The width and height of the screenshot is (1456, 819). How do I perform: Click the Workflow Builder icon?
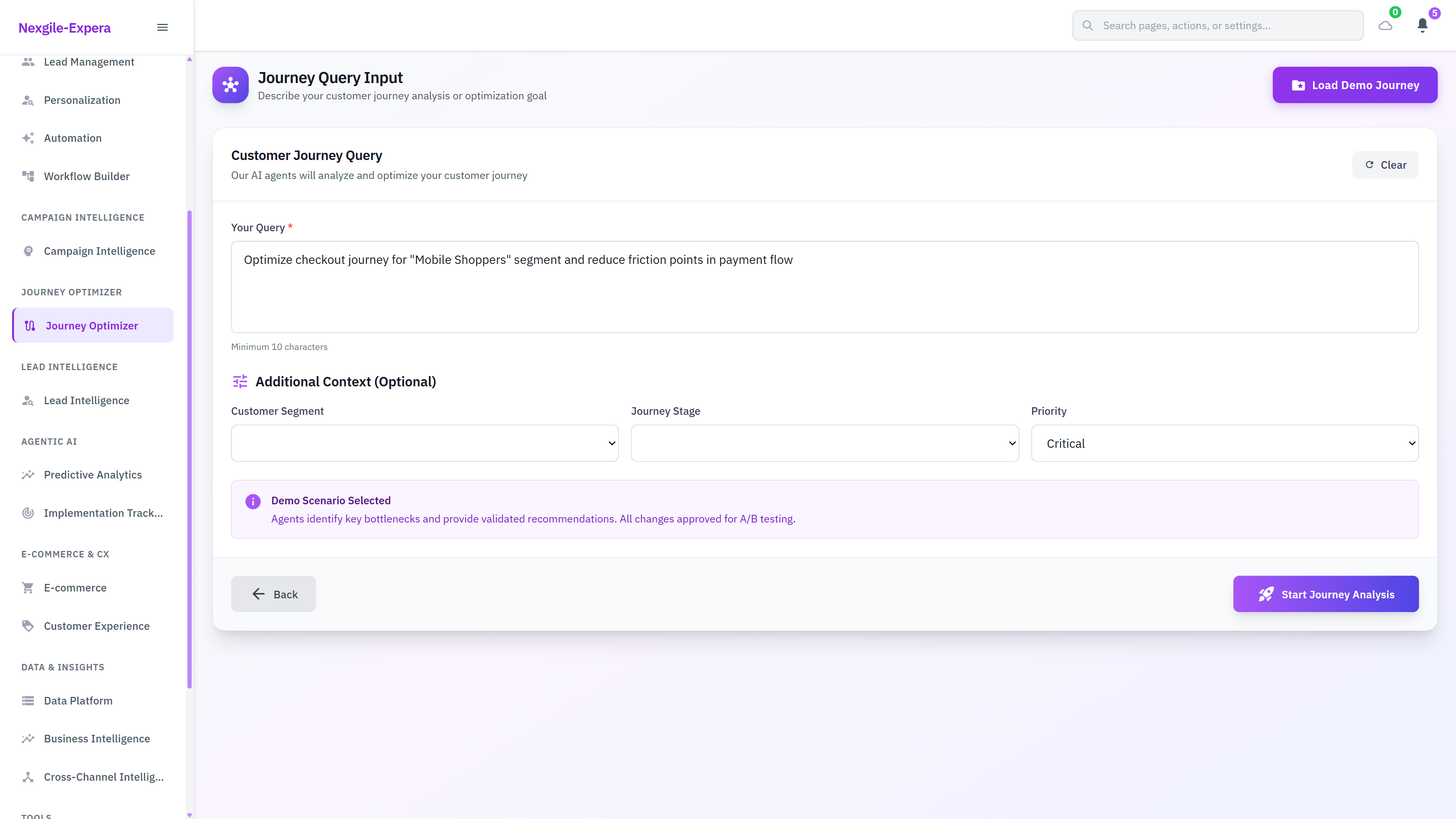[x=29, y=176]
